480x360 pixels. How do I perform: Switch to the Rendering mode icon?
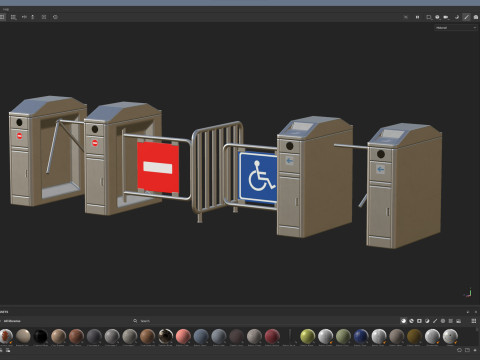coord(476,17)
